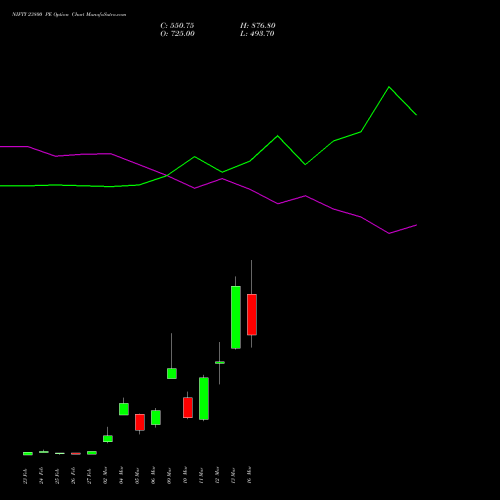Screen dimensions: 500x500
Task: Click the chart title text at top left
Action: [x=69, y=15]
